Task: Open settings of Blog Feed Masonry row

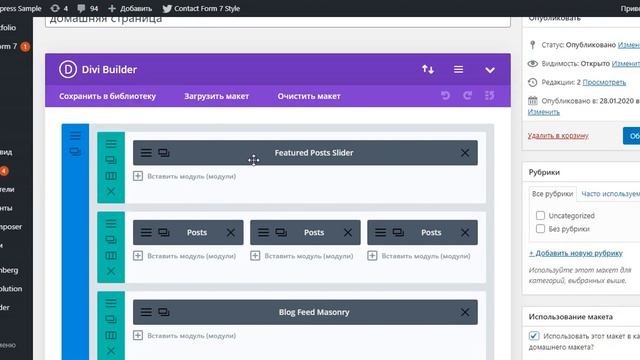Action: click(x=111, y=303)
